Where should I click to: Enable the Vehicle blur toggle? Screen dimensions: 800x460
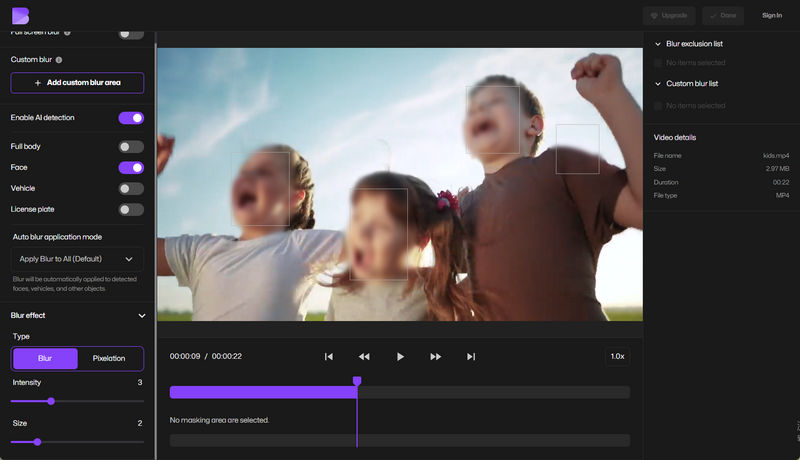(x=131, y=189)
